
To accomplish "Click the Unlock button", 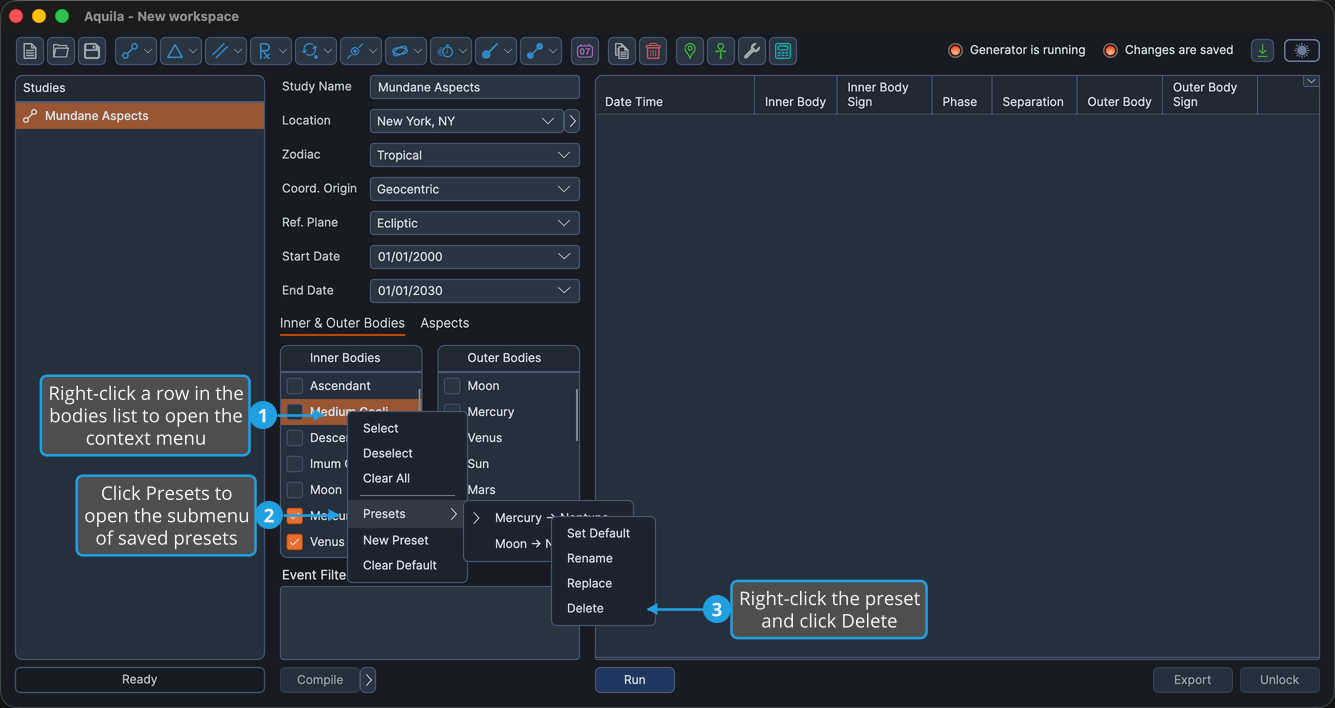I will click(1279, 680).
